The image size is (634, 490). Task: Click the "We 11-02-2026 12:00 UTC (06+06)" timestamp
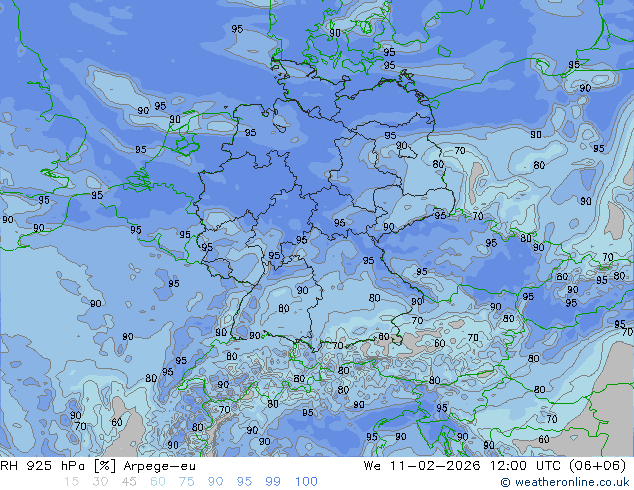click(x=495, y=466)
